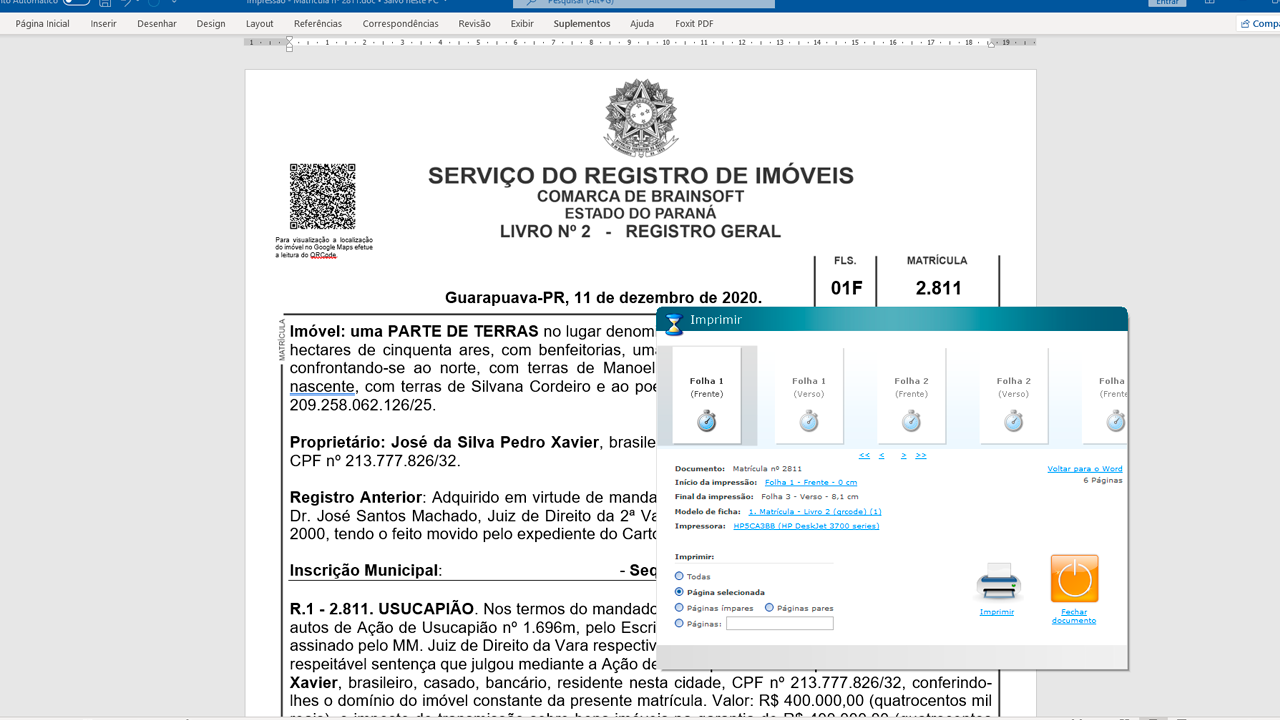The width and height of the screenshot is (1280, 720).
Task: Click the underlined word nascente in the document
Action: tap(322, 386)
